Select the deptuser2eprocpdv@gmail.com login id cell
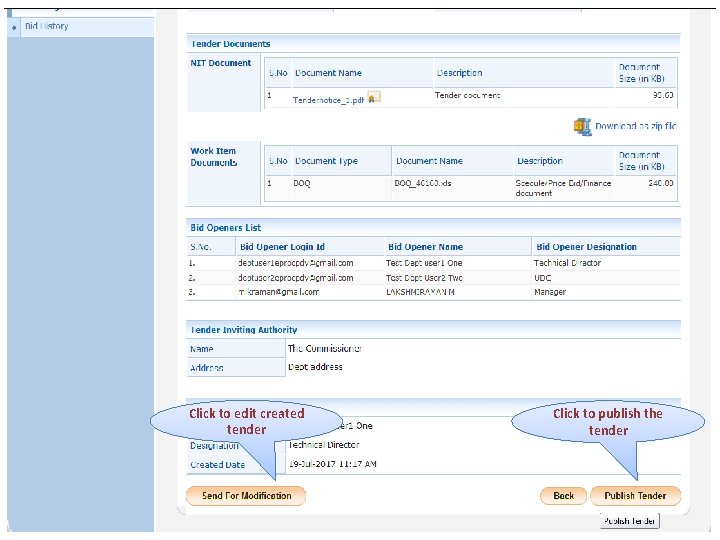720x540 pixels. [296, 278]
